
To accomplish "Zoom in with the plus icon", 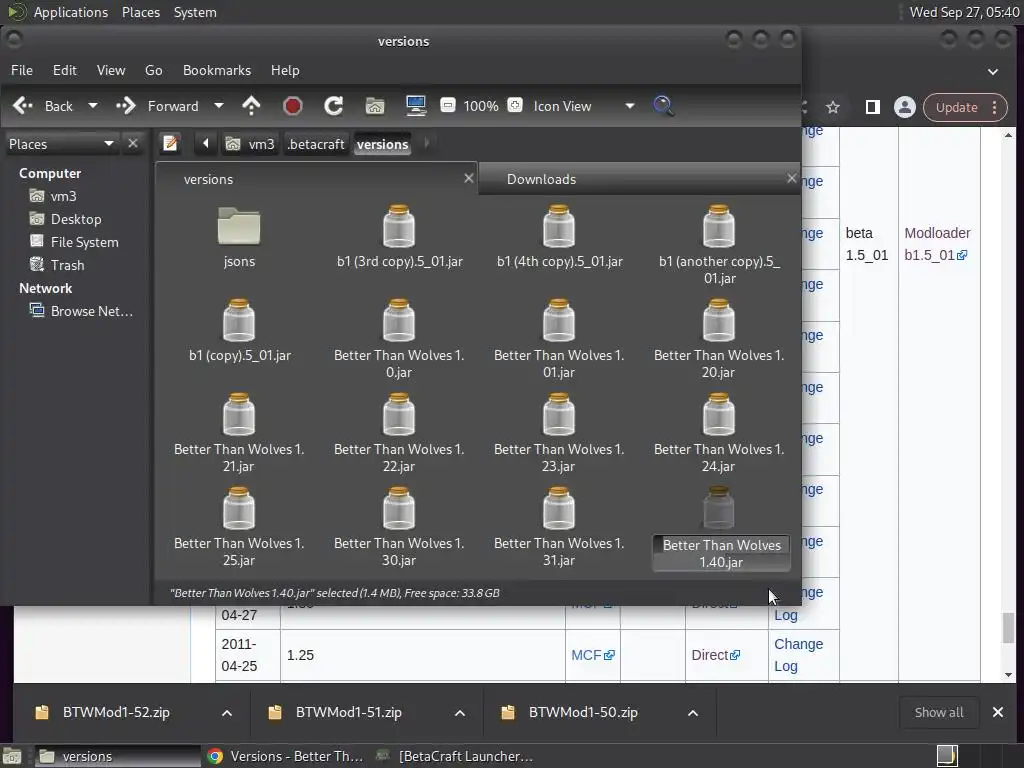I will (x=515, y=105).
